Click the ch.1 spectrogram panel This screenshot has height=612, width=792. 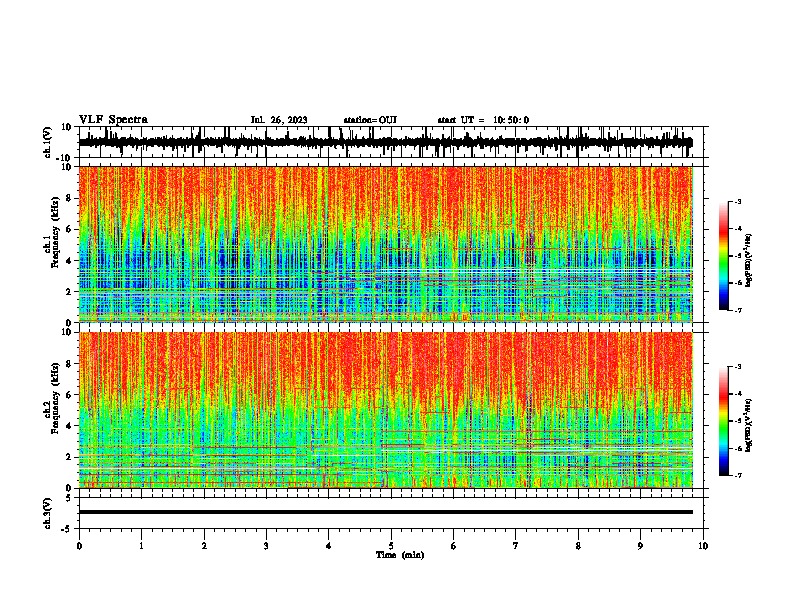(385, 244)
